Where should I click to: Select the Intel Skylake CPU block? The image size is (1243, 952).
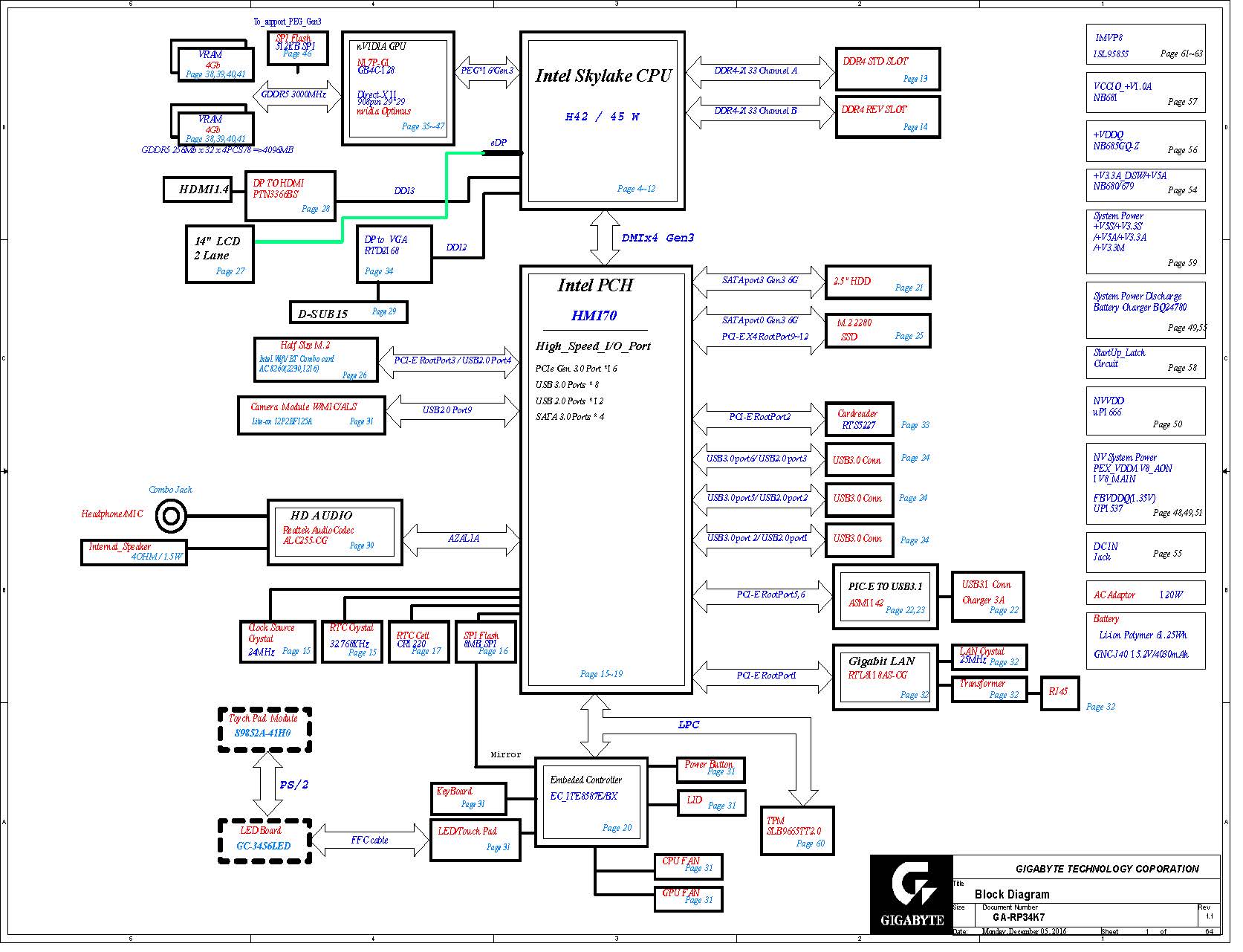tap(602, 120)
